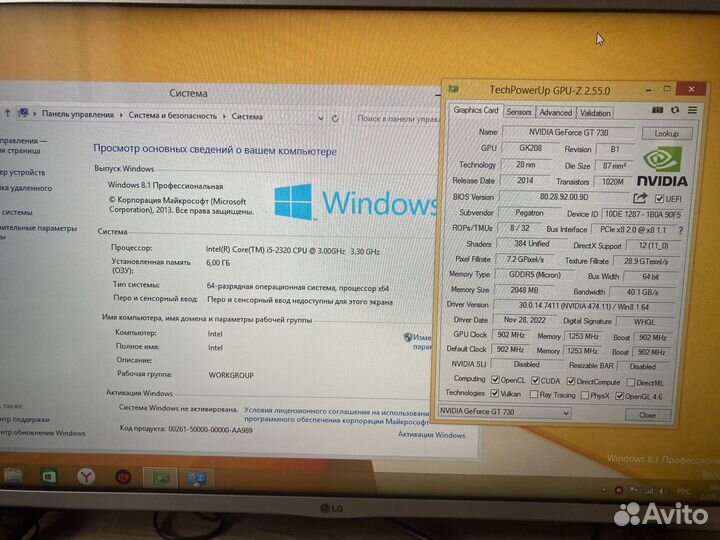
Task: Switch to System window taskbar button
Action: [197, 478]
